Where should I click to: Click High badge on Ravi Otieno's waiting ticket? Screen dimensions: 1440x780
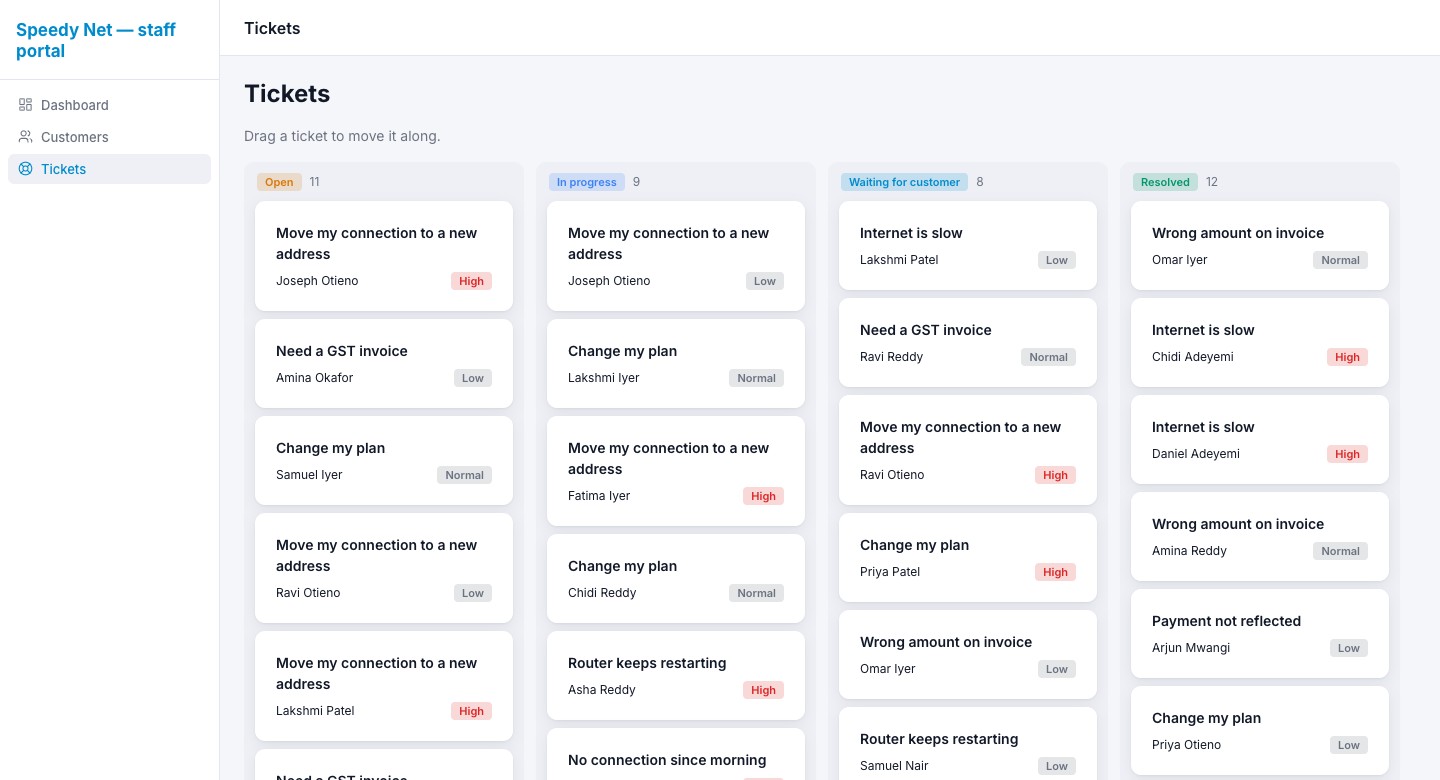tap(1055, 475)
